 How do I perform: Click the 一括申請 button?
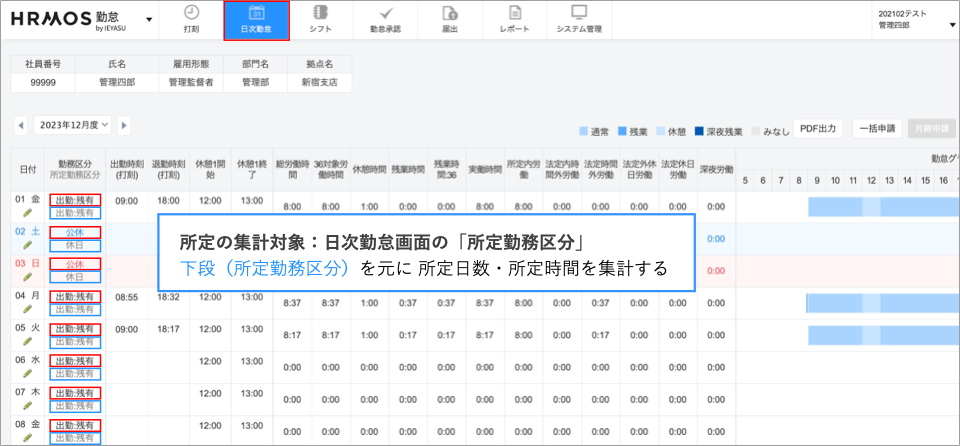[x=876, y=129]
